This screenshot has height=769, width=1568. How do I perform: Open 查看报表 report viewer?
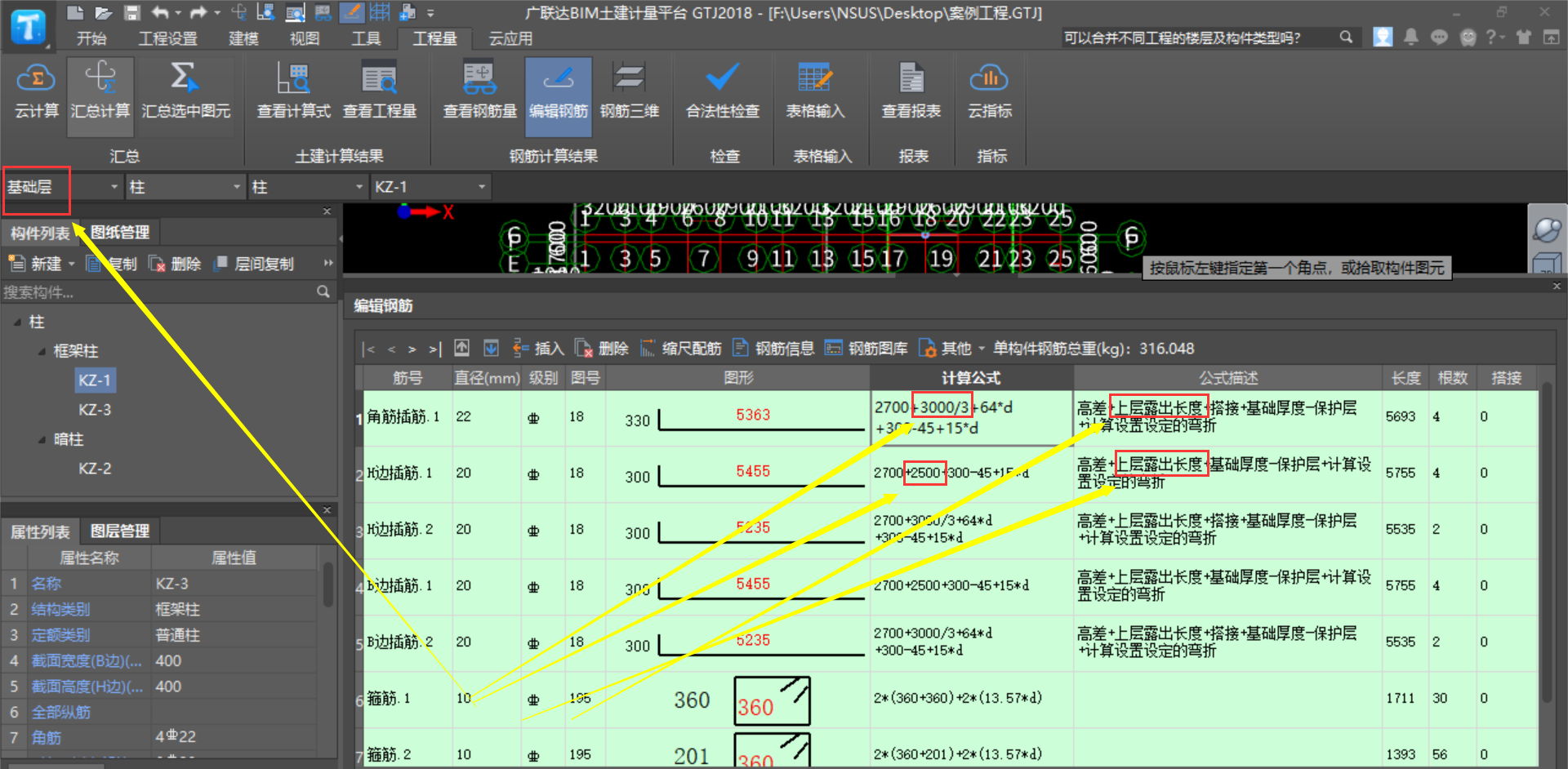pos(911,91)
